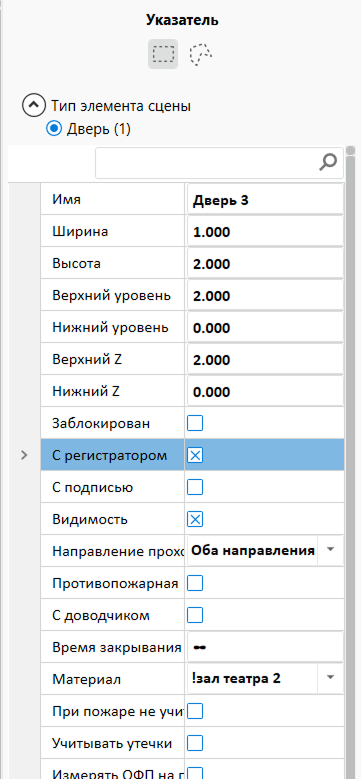This screenshot has width=361, height=779.
Task: Select the rectangular selection pointer tool
Action: (x=163, y=54)
